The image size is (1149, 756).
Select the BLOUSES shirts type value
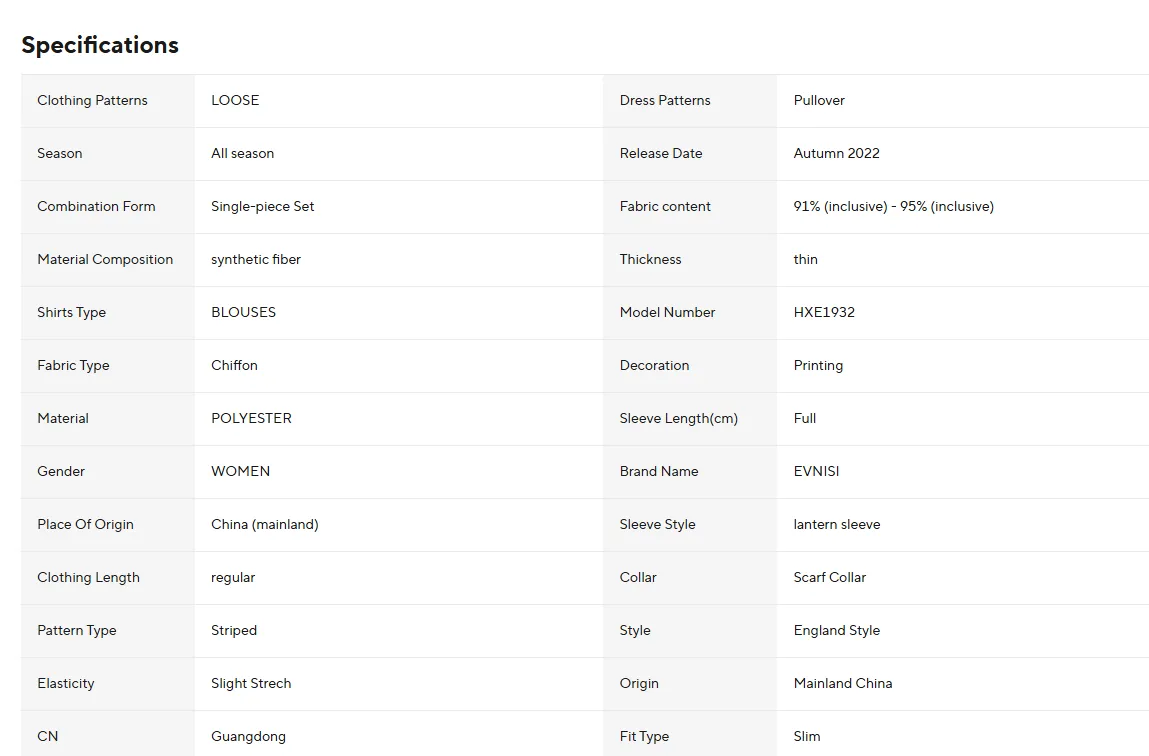click(243, 312)
